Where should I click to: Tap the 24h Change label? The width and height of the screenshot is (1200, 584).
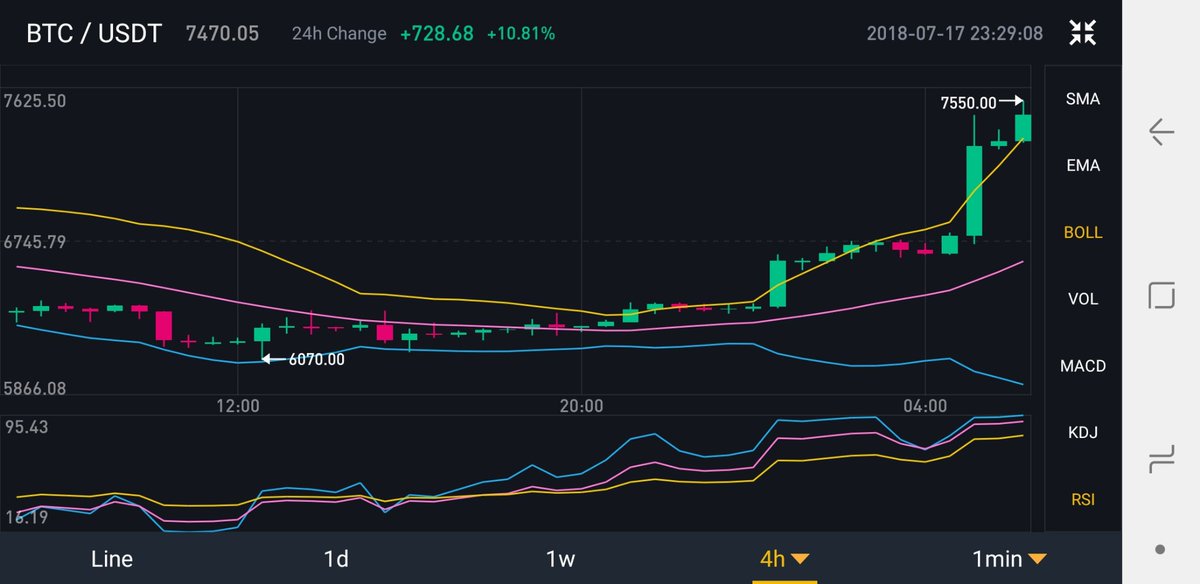coord(339,33)
